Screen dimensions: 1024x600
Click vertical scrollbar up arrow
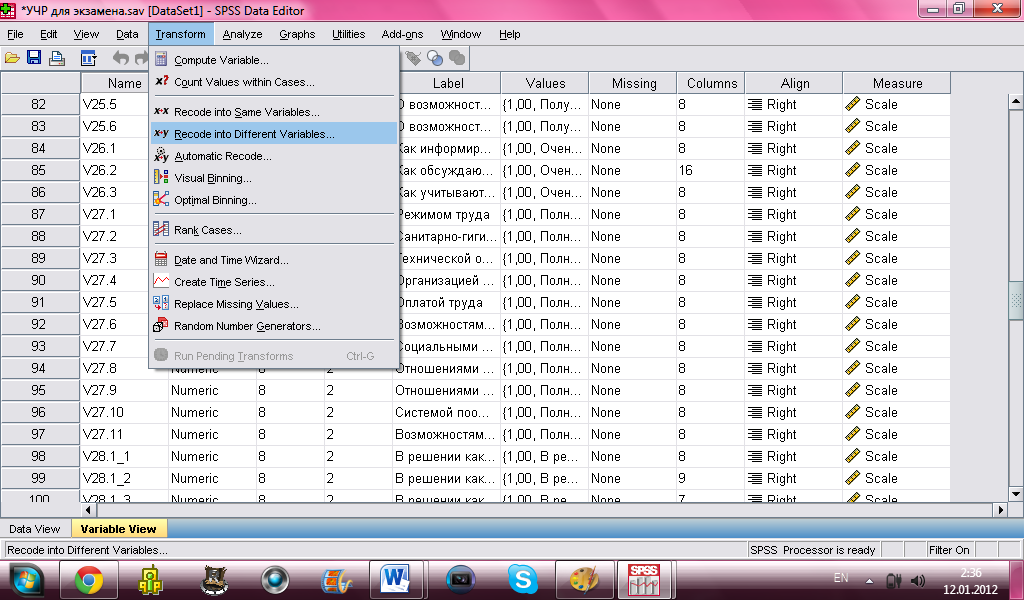[x=1016, y=101]
